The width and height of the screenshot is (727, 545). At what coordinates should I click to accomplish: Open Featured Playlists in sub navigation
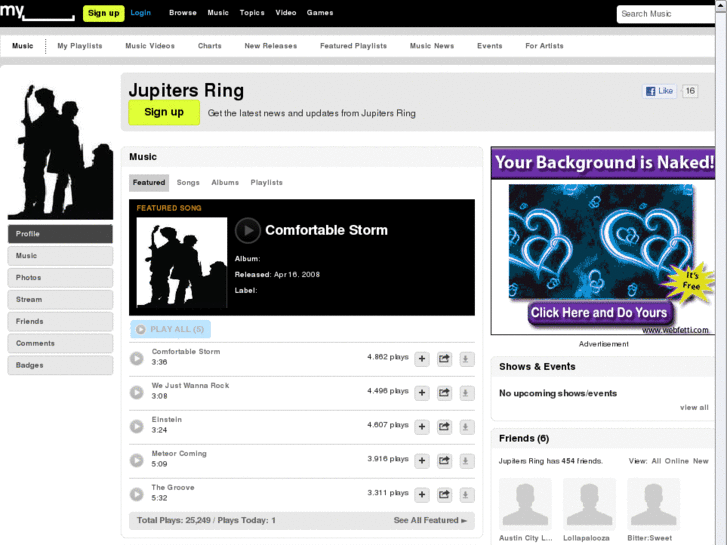click(x=353, y=46)
